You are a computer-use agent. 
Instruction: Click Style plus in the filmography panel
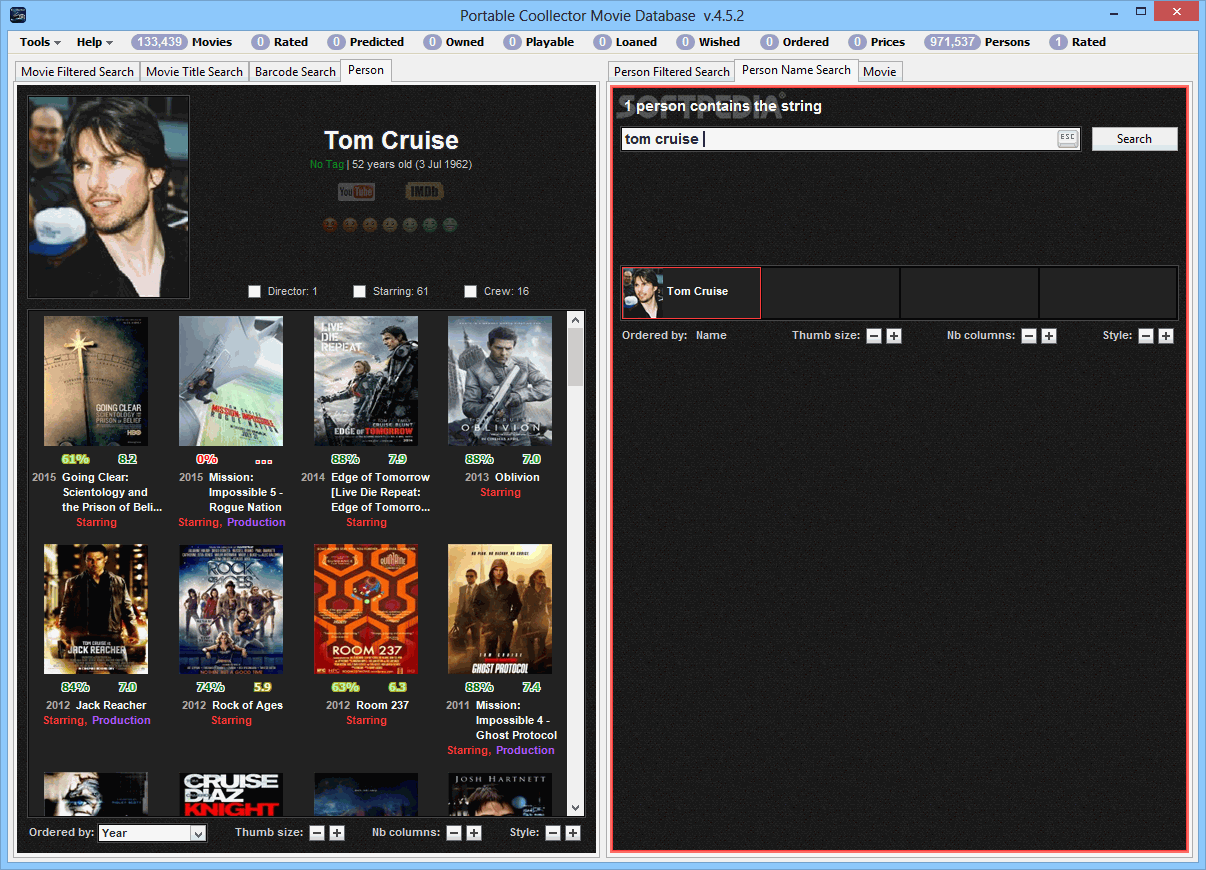(573, 833)
